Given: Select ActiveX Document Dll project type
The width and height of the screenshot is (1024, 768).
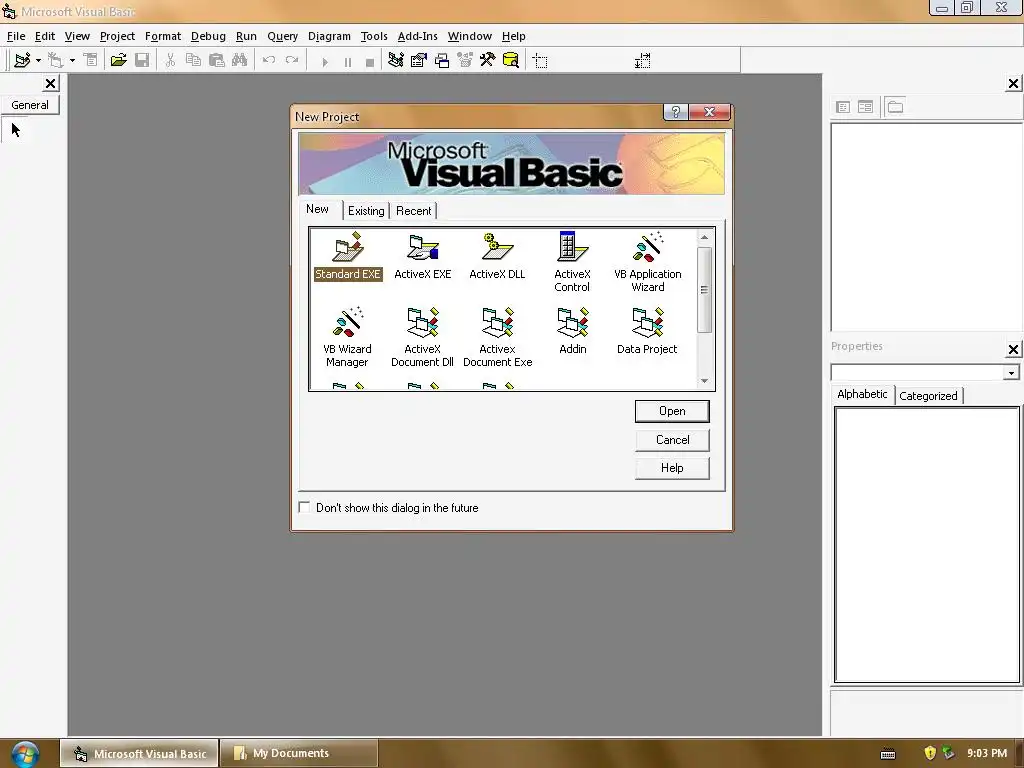Looking at the screenshot, I should (423, 337).
